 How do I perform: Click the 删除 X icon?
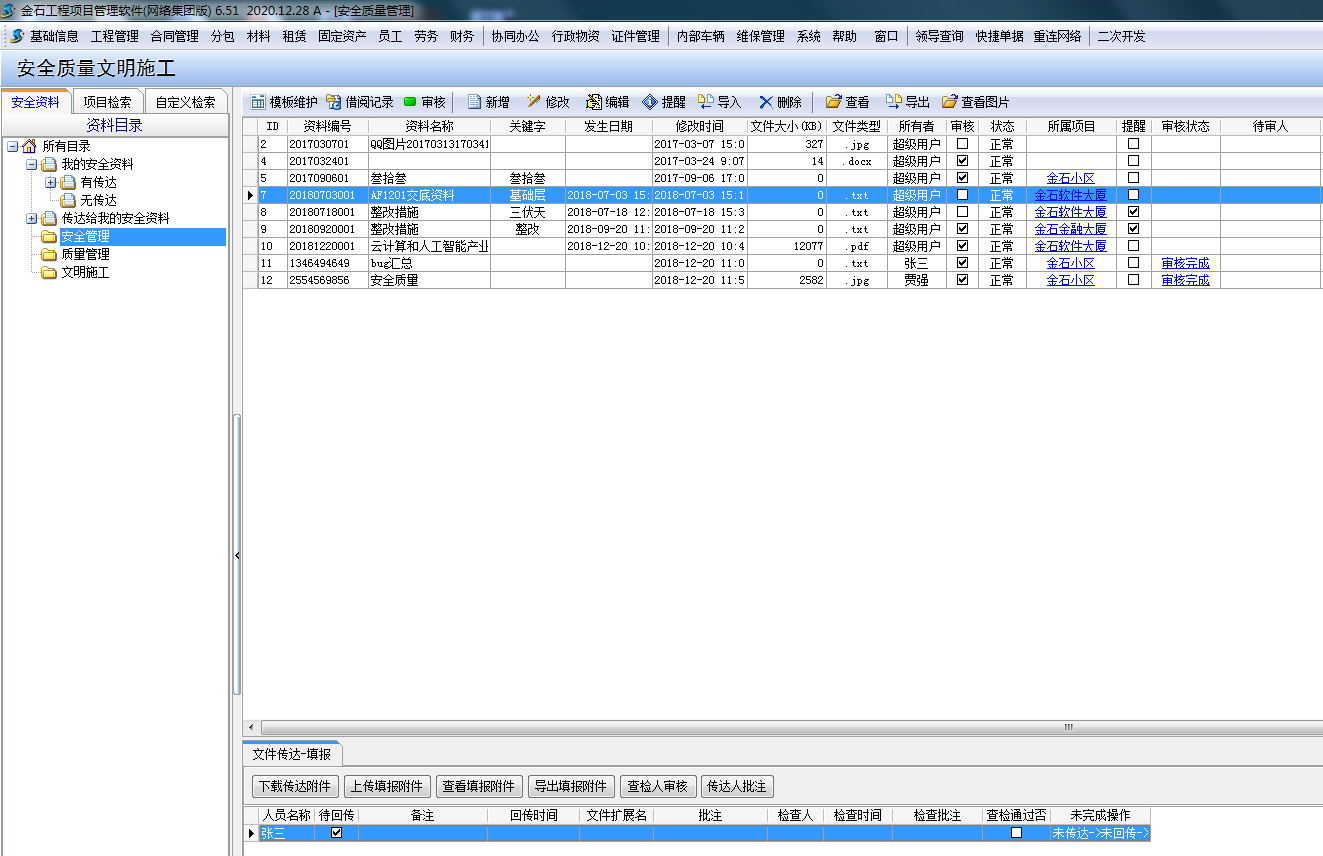point(766,102)
